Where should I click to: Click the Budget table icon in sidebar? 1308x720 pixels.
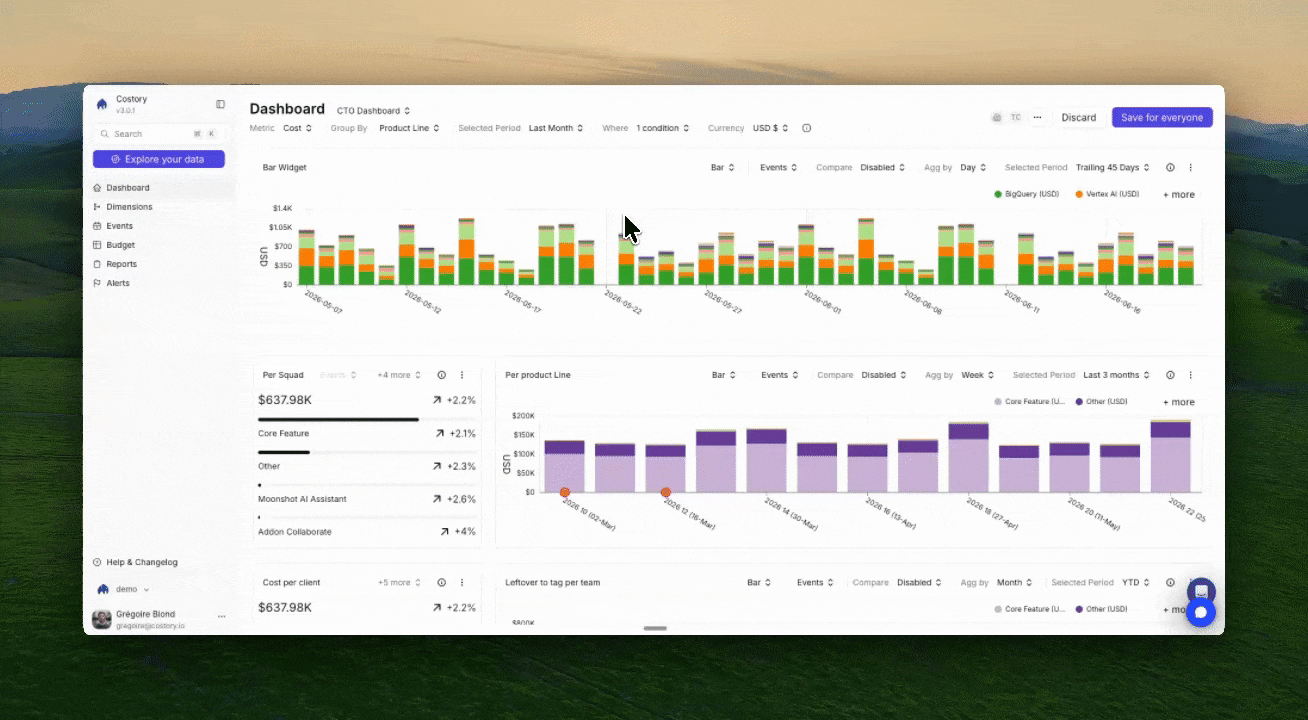click(97, 245)
